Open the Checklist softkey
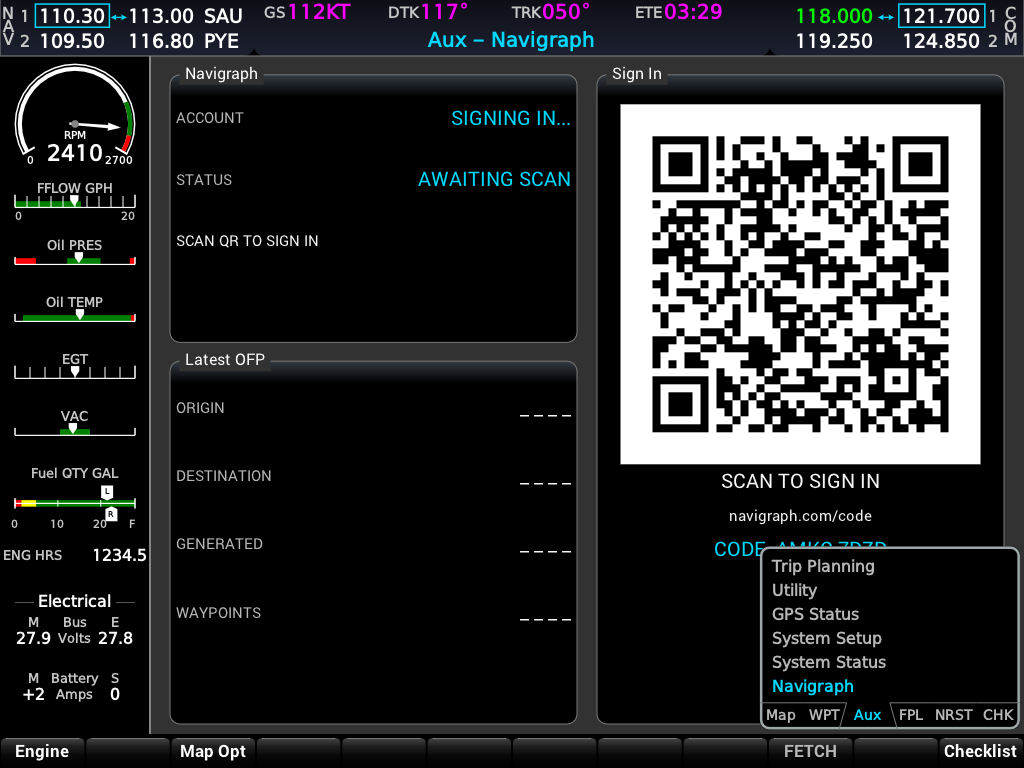1024x768 pixels. click(x=980, y=752)
